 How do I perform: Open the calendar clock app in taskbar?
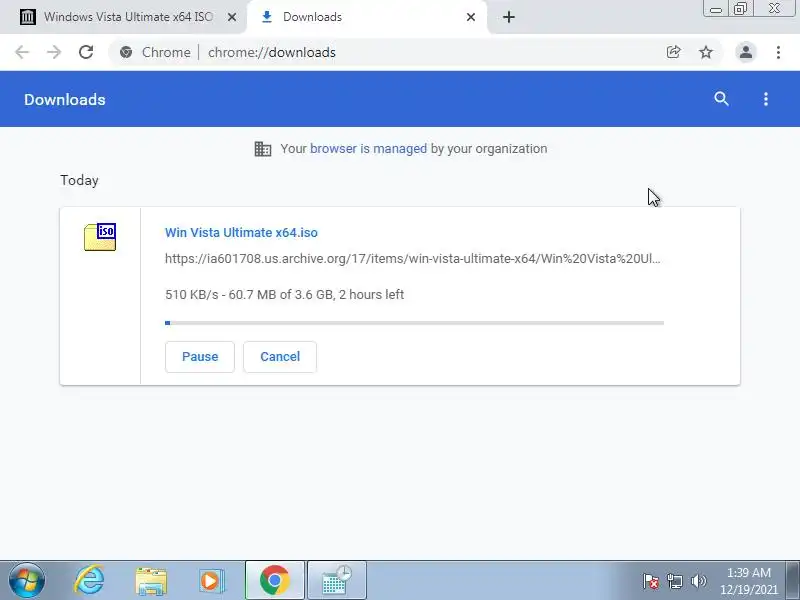[337, 581]
